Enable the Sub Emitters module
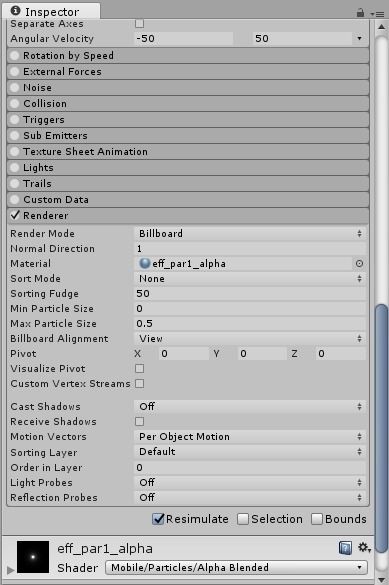389x585 pixels. pos(15,136)
